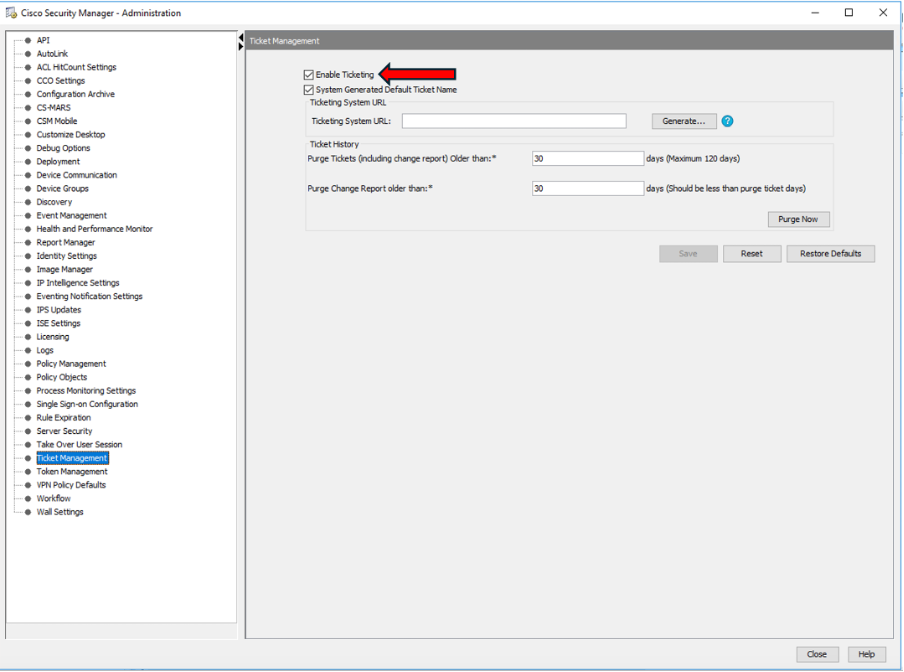Click the Purge Now button
Screen dimensions: 904x672
tap(798, 220)
